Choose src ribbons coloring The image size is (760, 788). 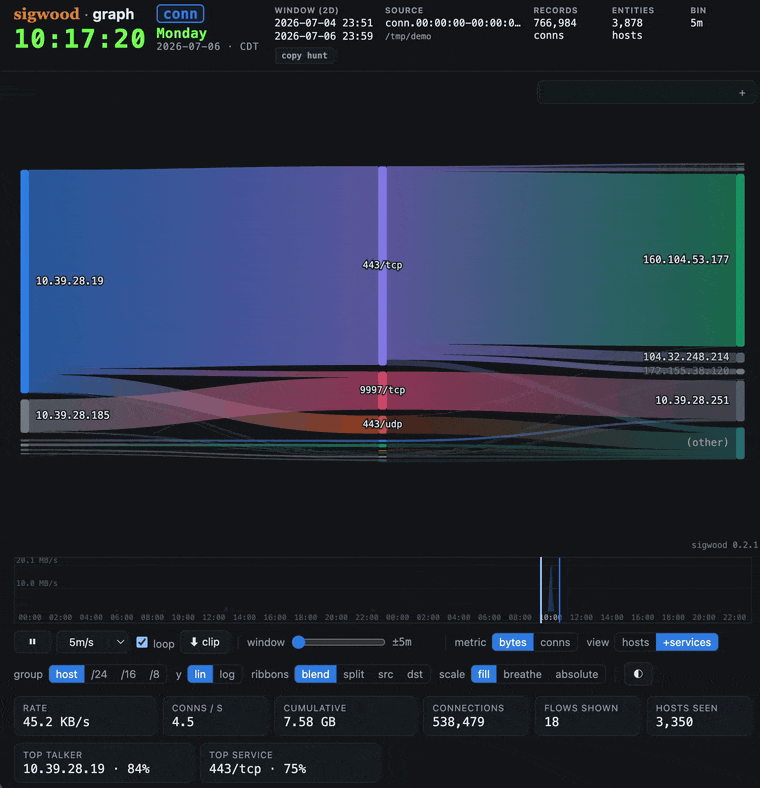tap(386, 674)
